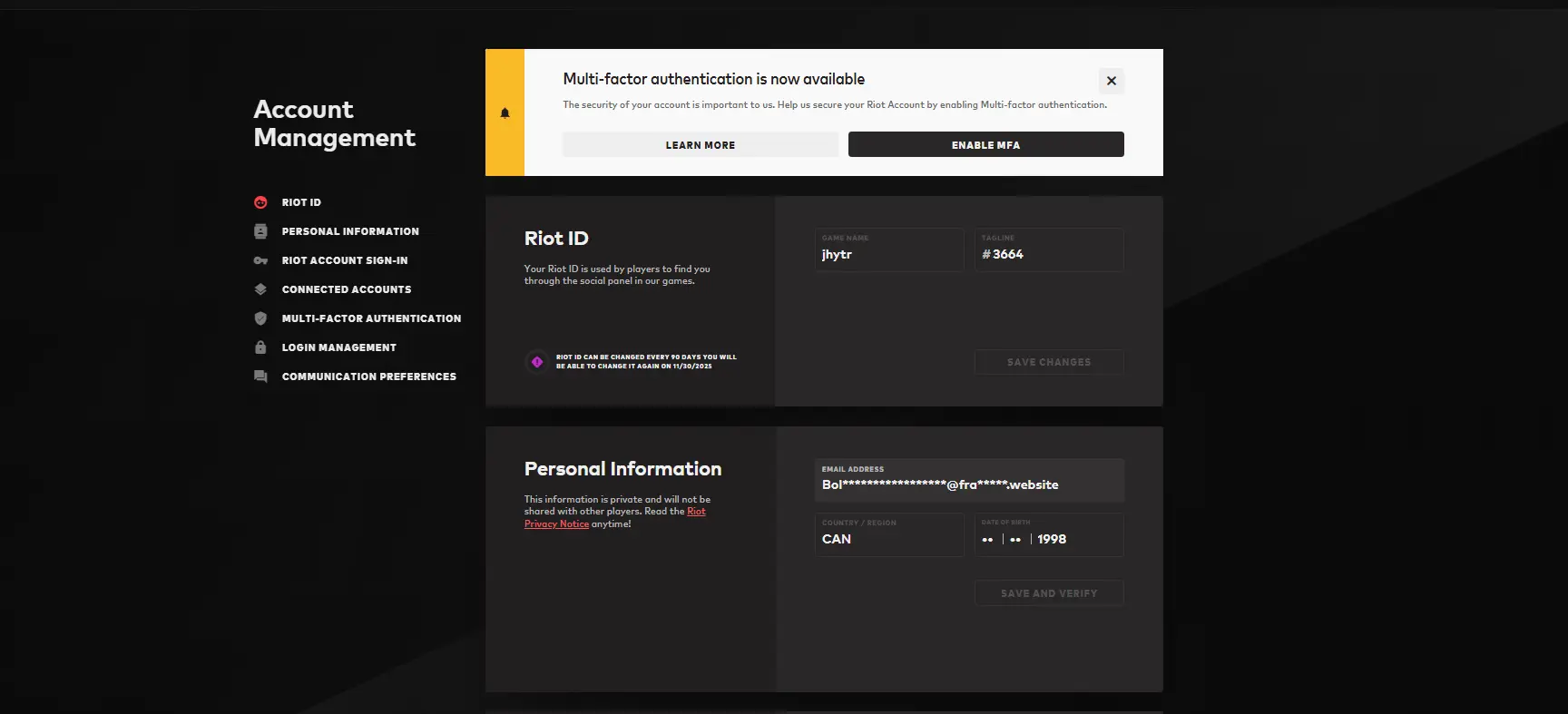This screenshot has width=1568, height=714.
Task: Click the Riot ID fist icon in sidebar
Action: (260, 202)
